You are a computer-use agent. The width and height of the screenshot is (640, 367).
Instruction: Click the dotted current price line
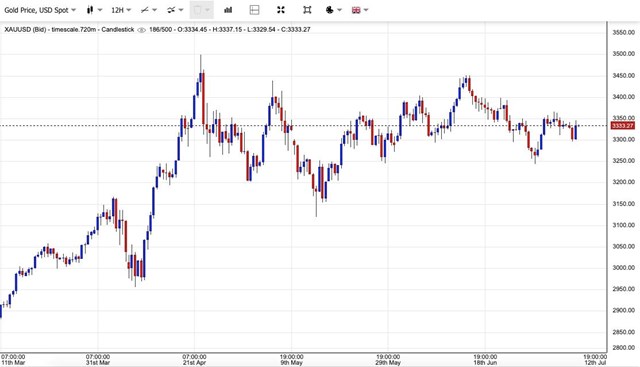(x=304, y=126)
